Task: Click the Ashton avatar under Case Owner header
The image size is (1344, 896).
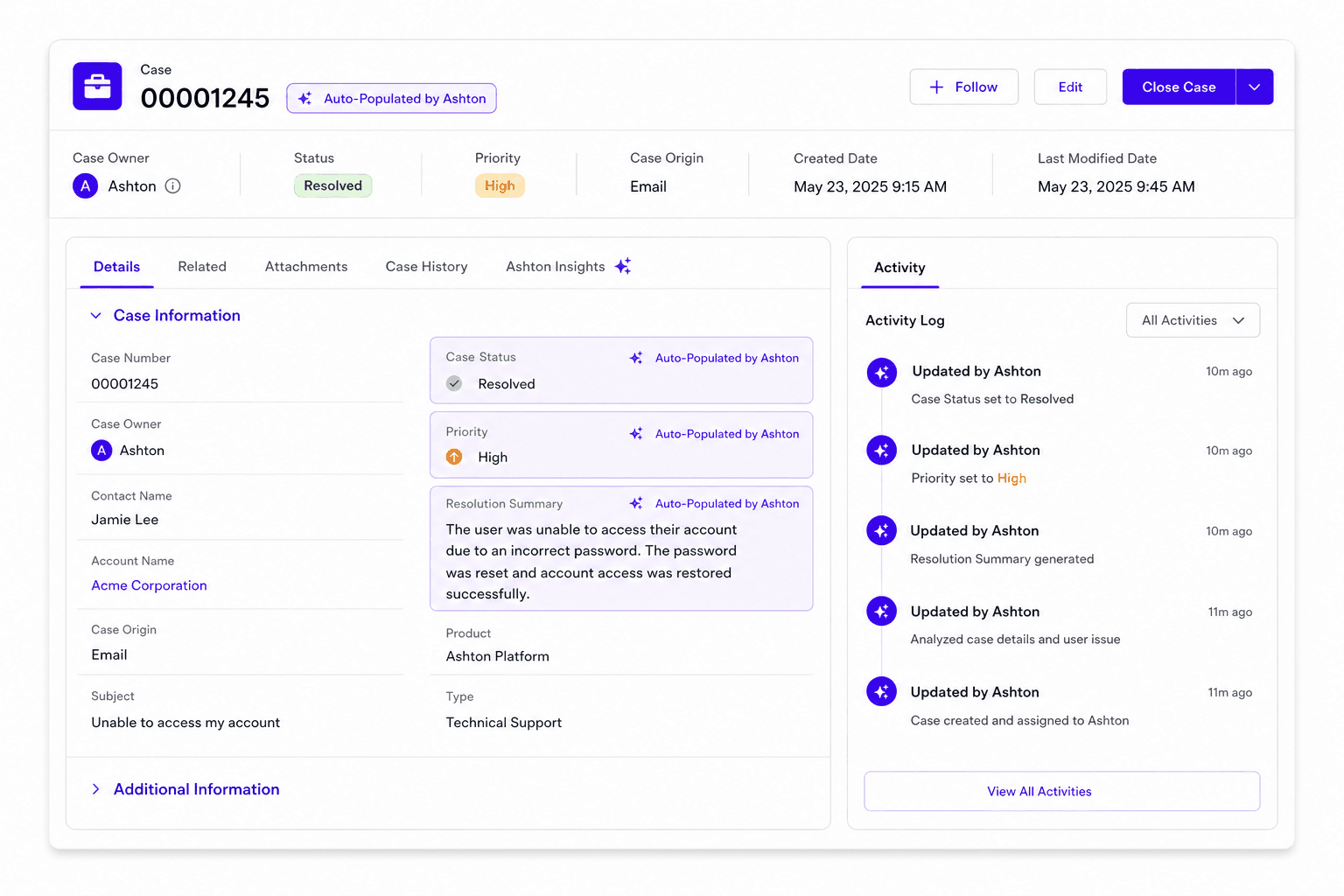Action: pyautogui.click(x=85, y=185)
